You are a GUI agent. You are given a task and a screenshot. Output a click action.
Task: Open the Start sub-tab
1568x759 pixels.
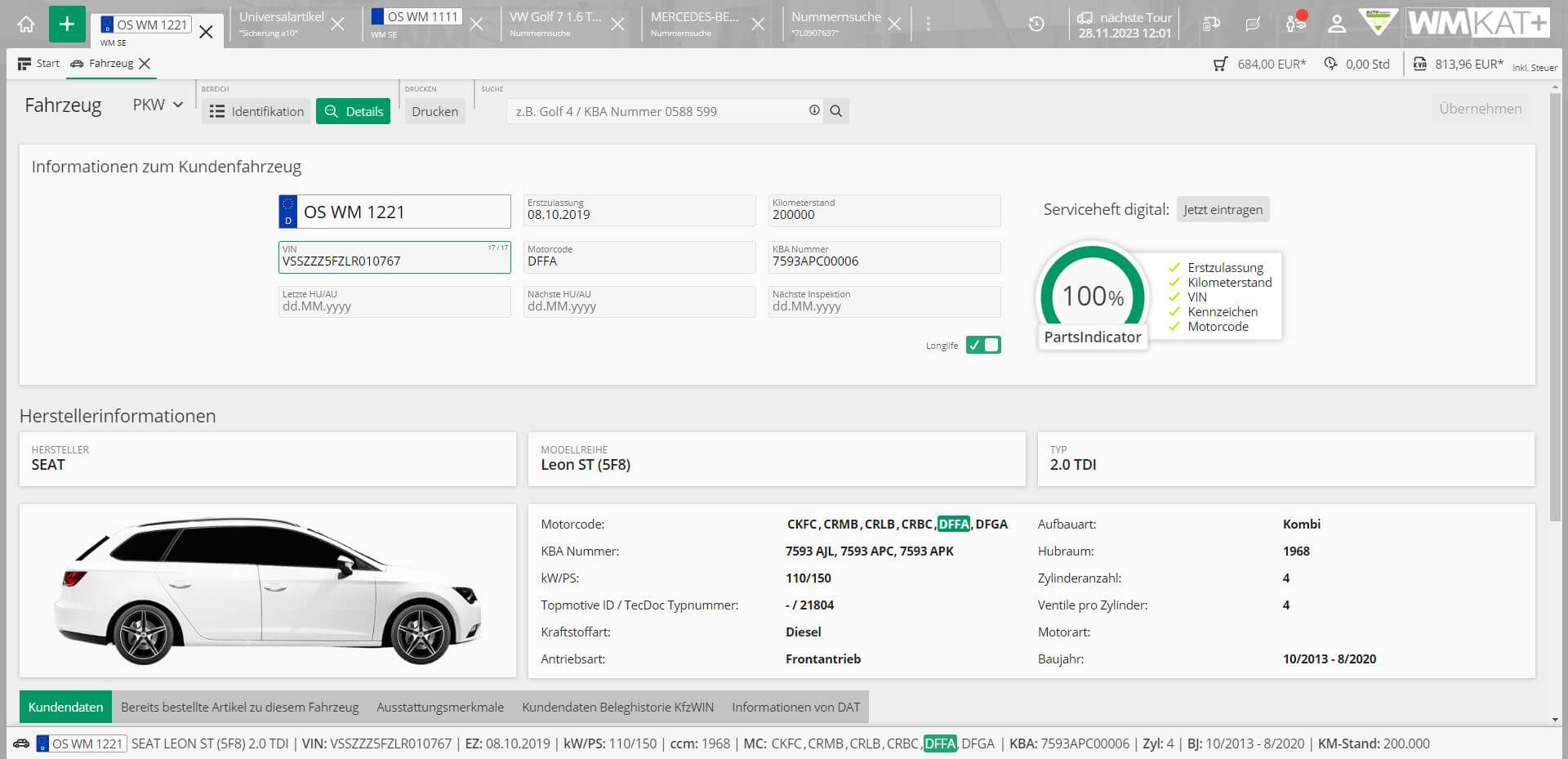[38, 63]
